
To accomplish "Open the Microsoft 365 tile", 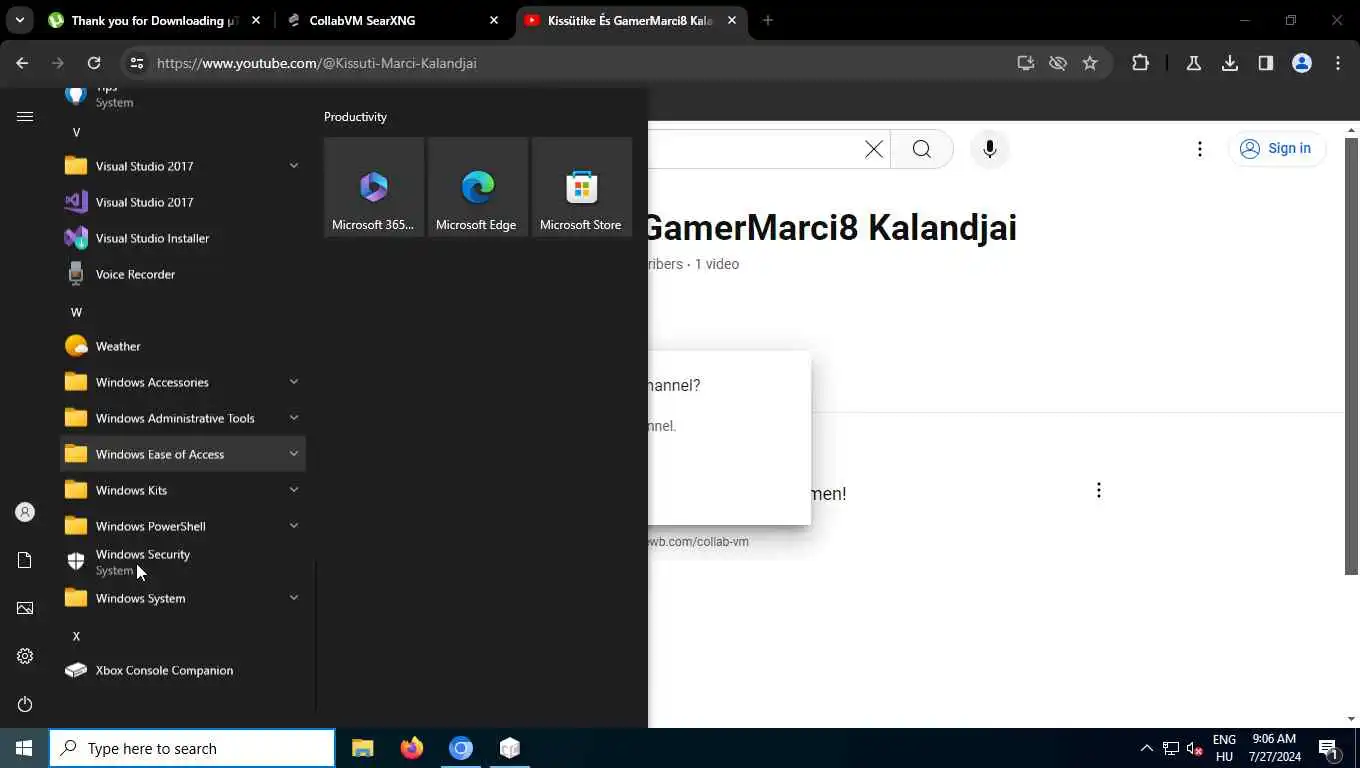I will [374, 187].
